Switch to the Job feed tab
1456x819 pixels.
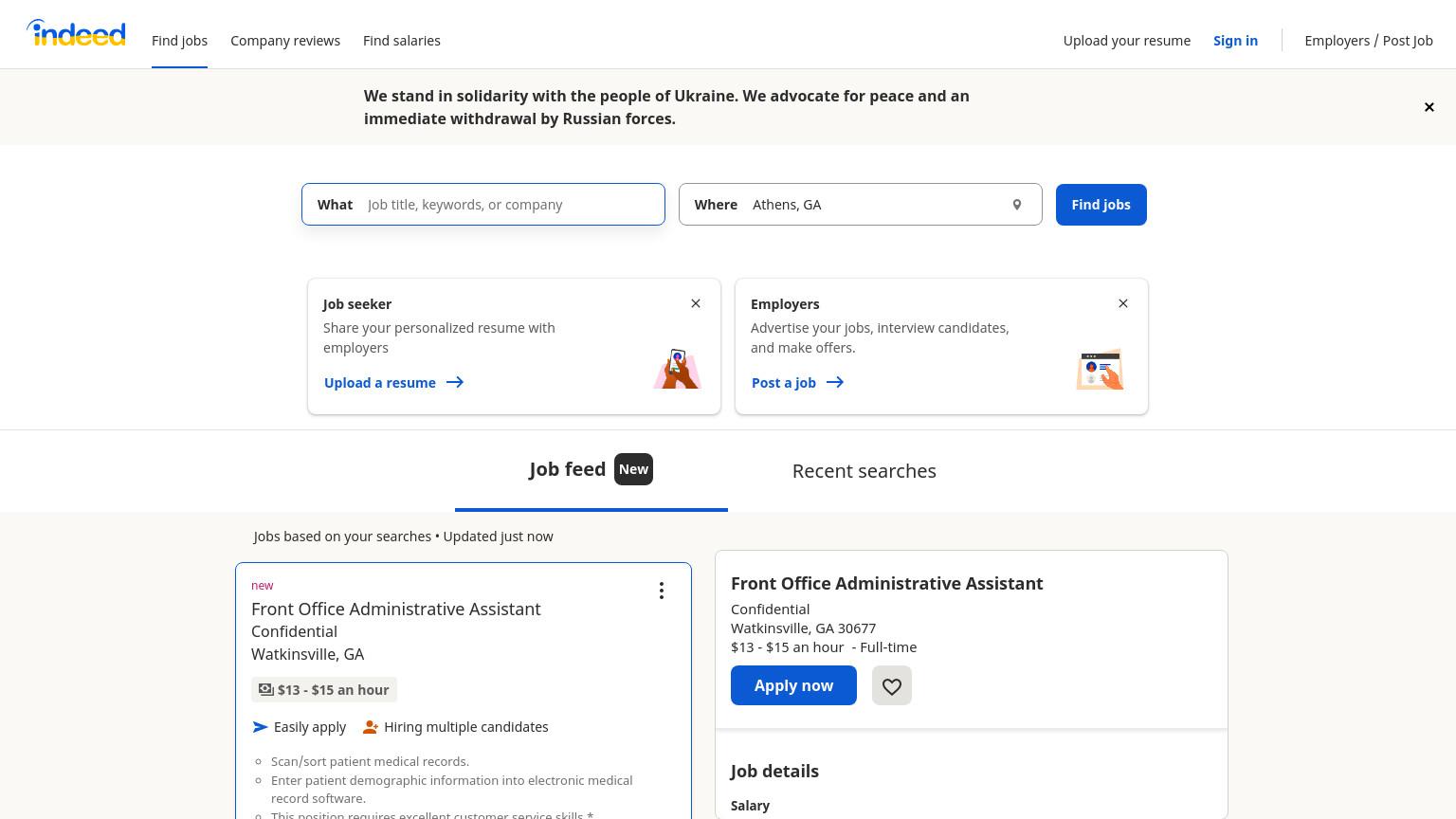pyautogui.click(x=591, y=470)
